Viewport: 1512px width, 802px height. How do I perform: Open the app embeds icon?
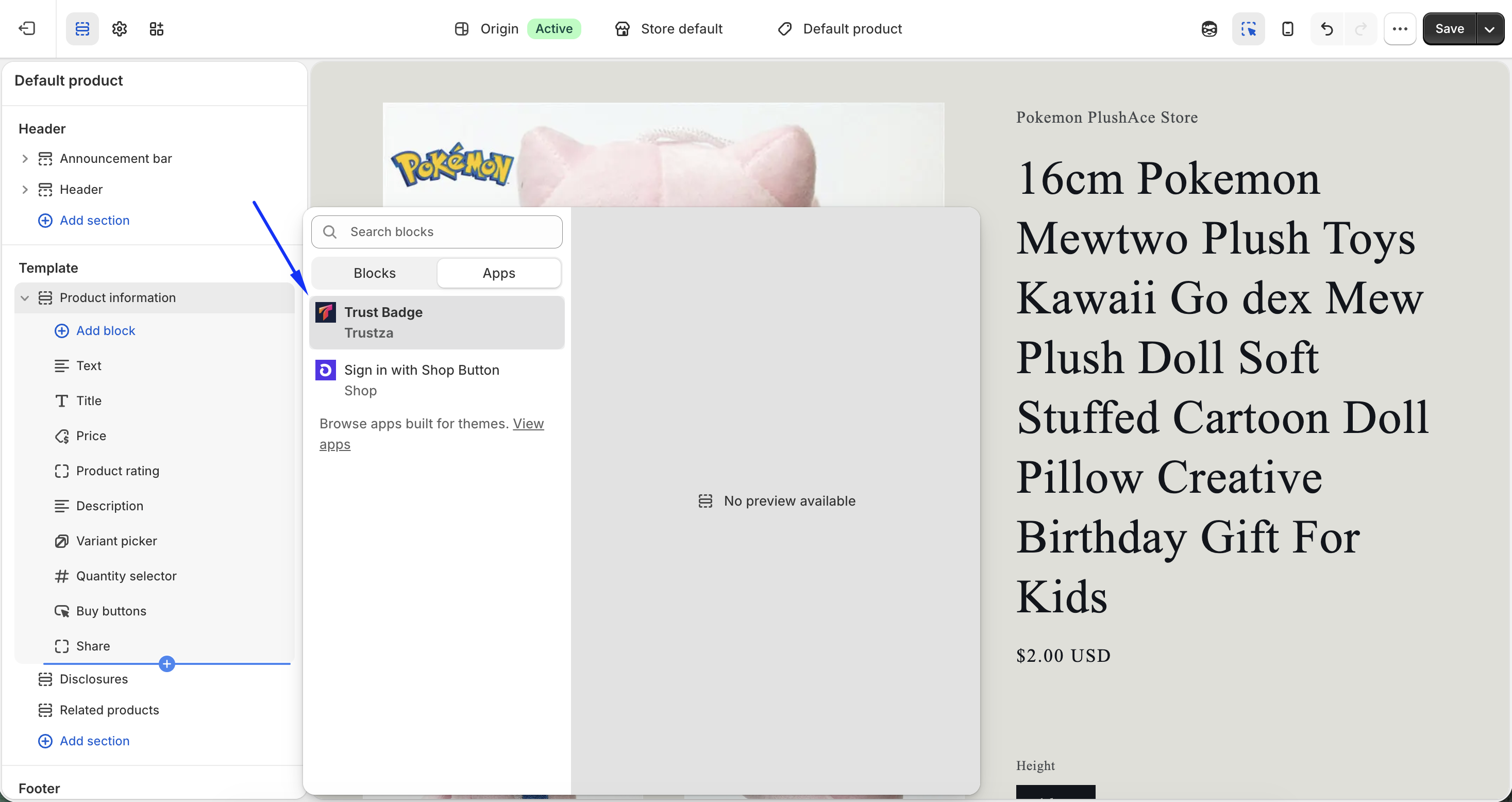(x=156, y=29)
